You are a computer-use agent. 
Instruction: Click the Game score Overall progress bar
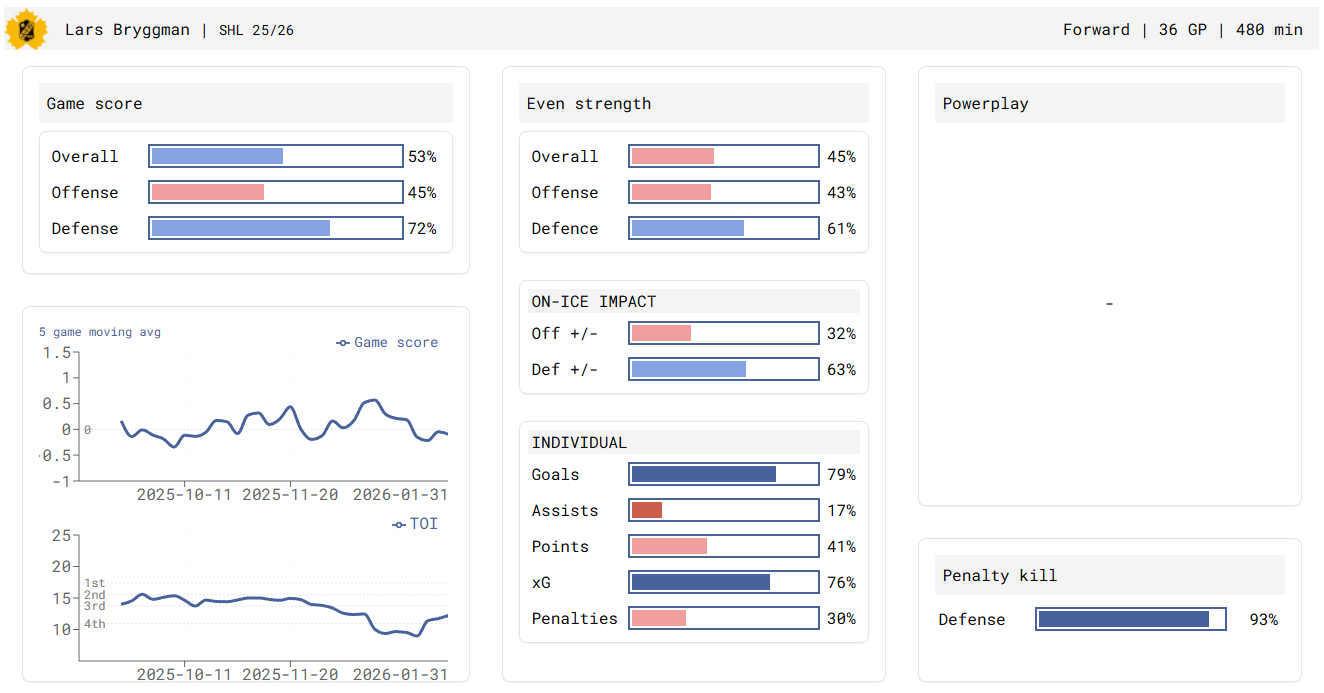pos(275,156)
